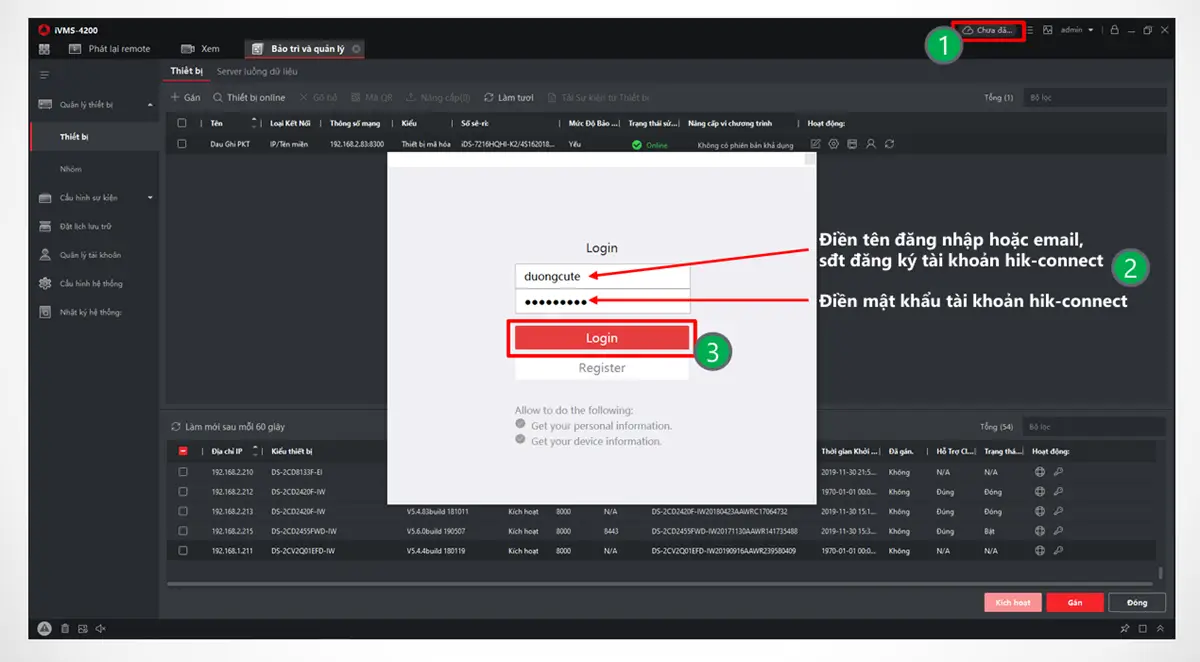Collapse the Quản lý thiết bị section

coord(150,105)
